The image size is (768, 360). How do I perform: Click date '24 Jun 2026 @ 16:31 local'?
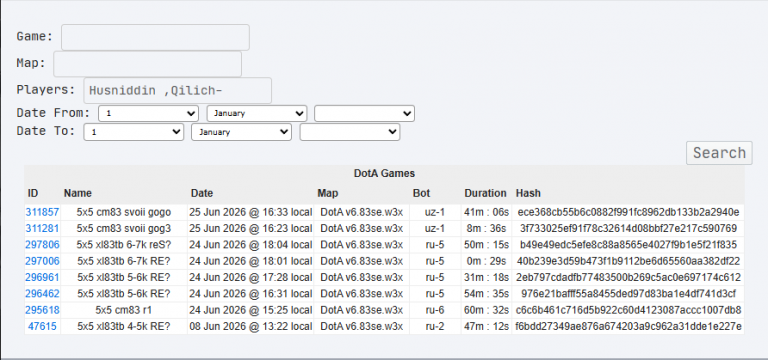click(x=250, y=293)
